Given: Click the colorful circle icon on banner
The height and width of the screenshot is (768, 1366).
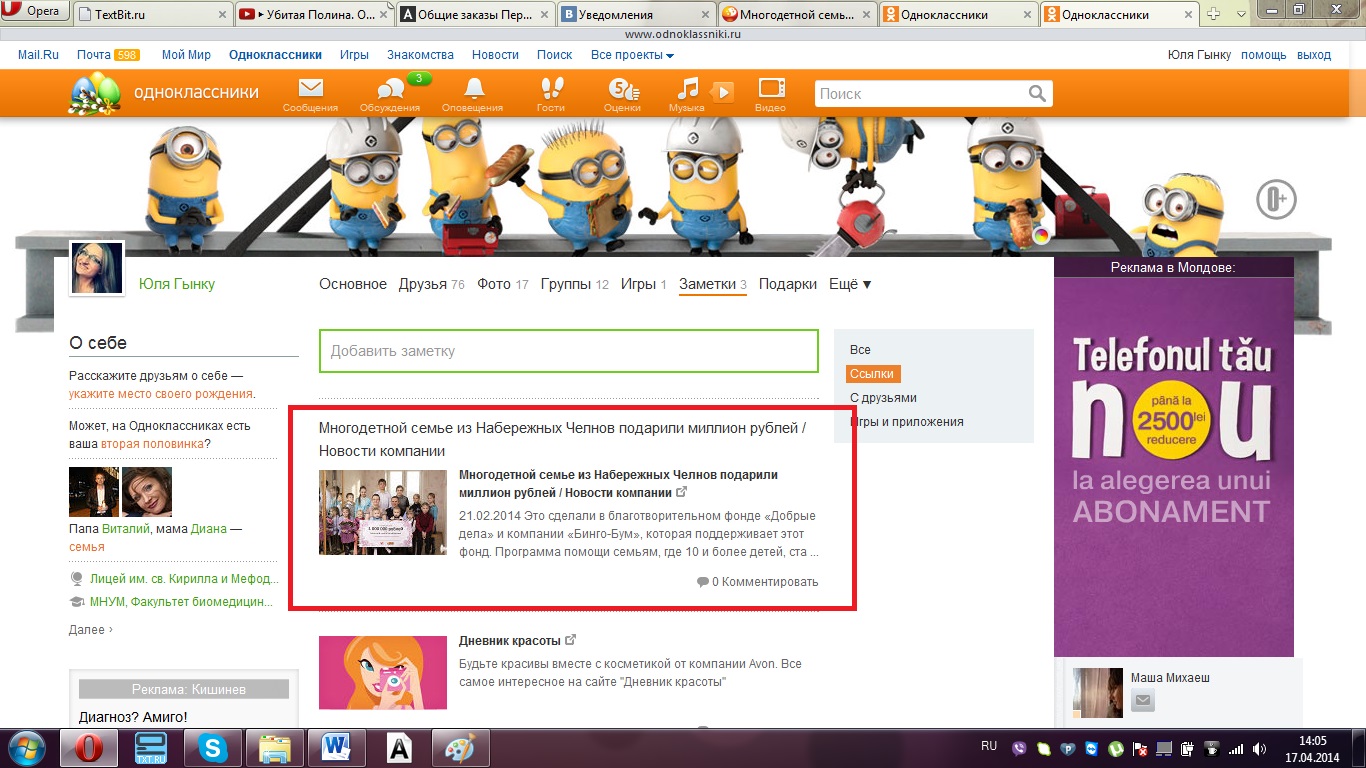Looking at the screenshot, I should (x=1042, y=236).
